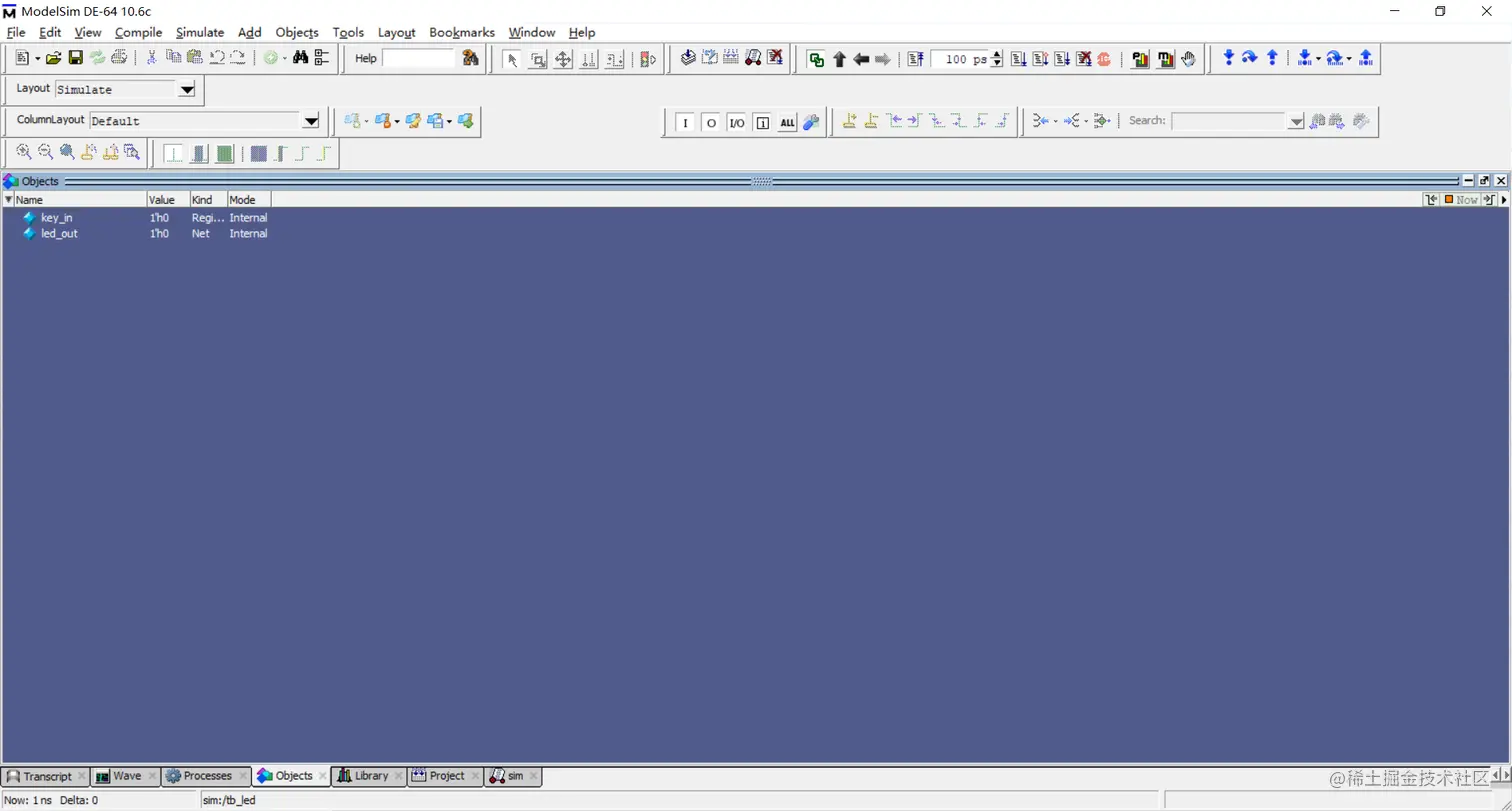Click the Mode column header
The width and height of the screenshot is (1512, 811).
[248, 200]
